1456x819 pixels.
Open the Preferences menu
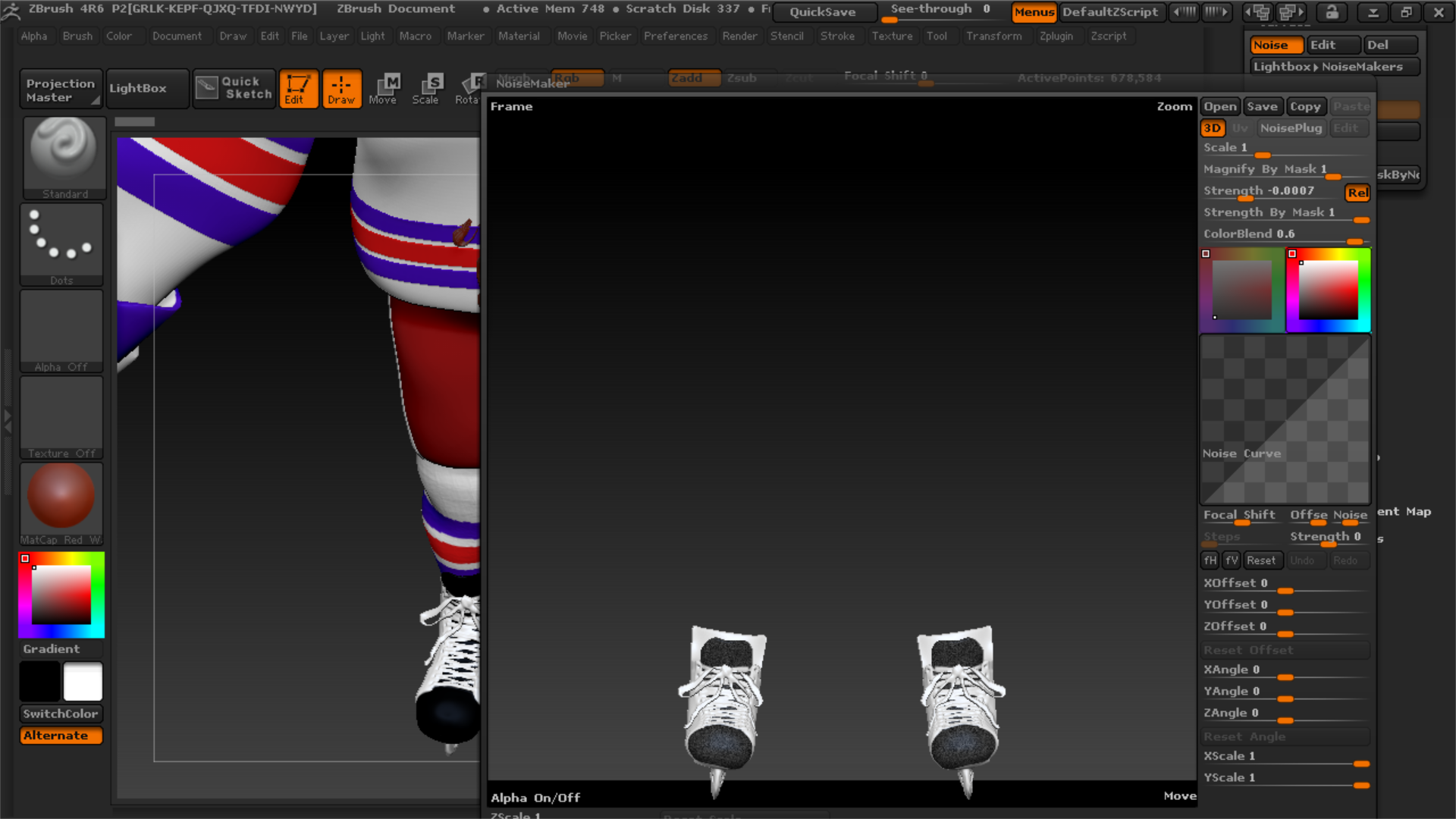pyautogui.click(x=675, y=36)
